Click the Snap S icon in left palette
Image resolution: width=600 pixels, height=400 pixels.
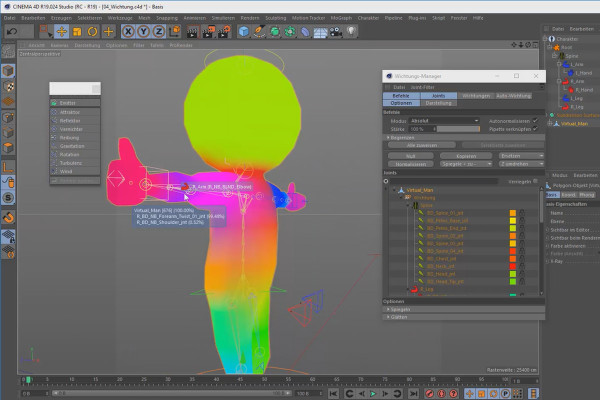(x=8, y=198)
